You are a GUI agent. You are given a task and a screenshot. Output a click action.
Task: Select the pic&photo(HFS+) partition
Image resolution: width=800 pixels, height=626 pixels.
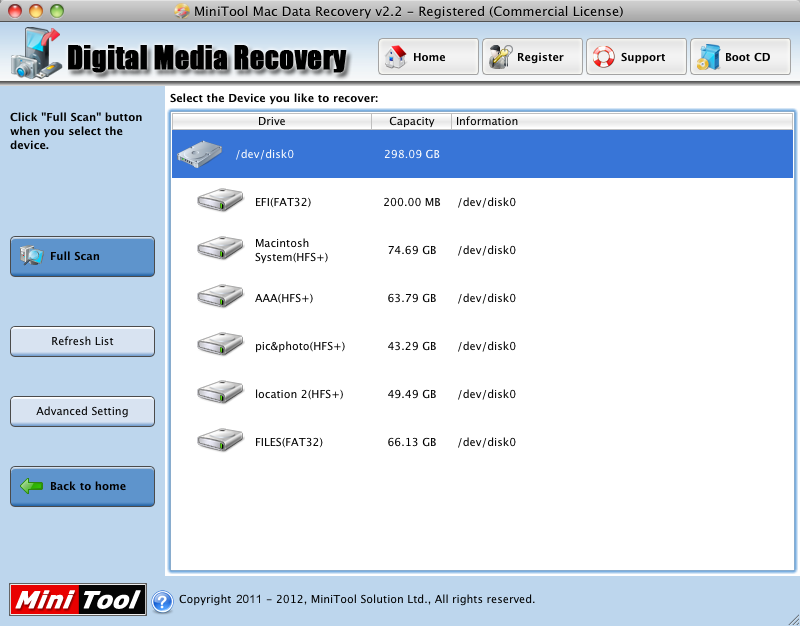tap(300, 346)
